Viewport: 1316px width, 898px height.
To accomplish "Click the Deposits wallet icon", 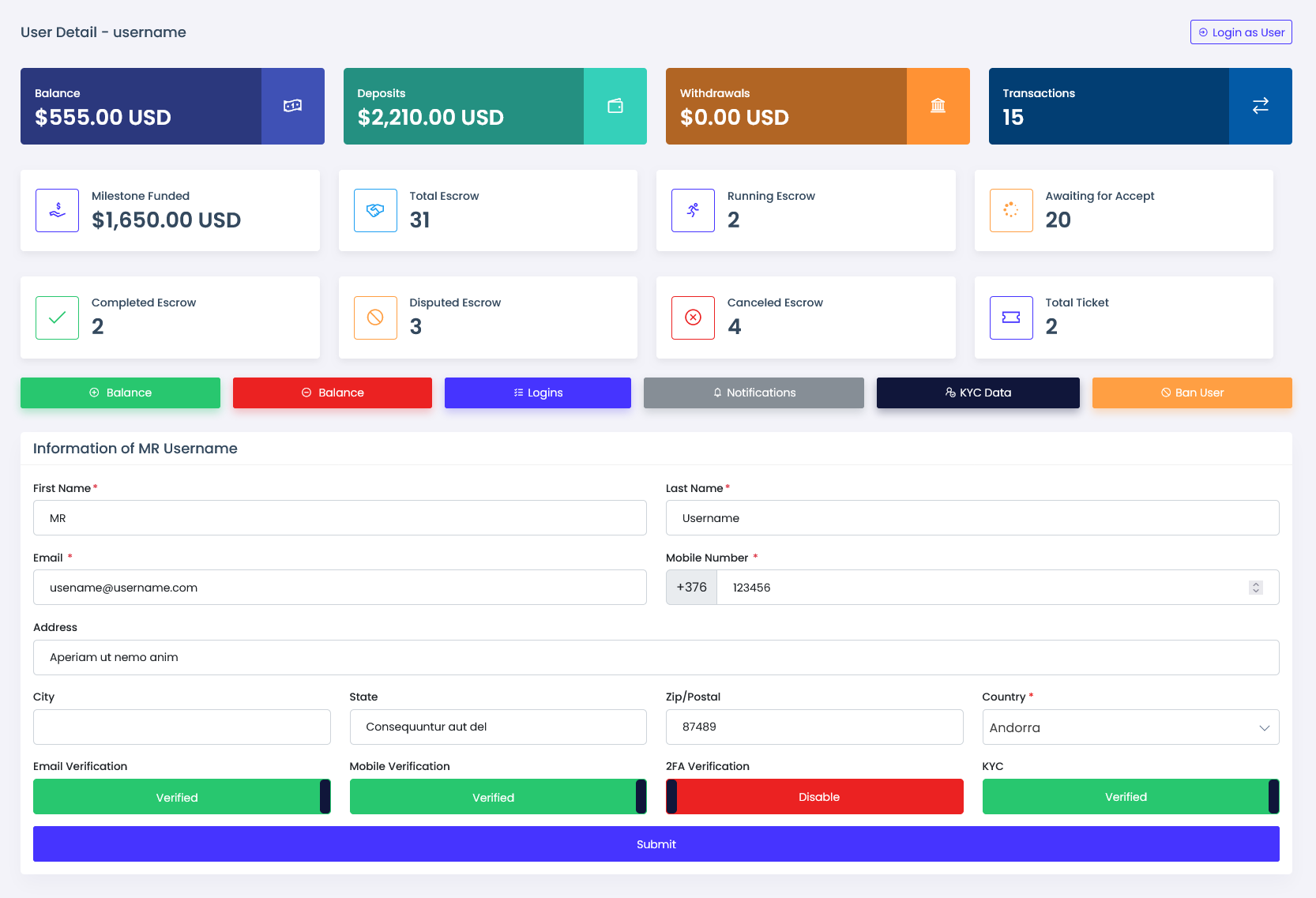I will click(615, 106).
